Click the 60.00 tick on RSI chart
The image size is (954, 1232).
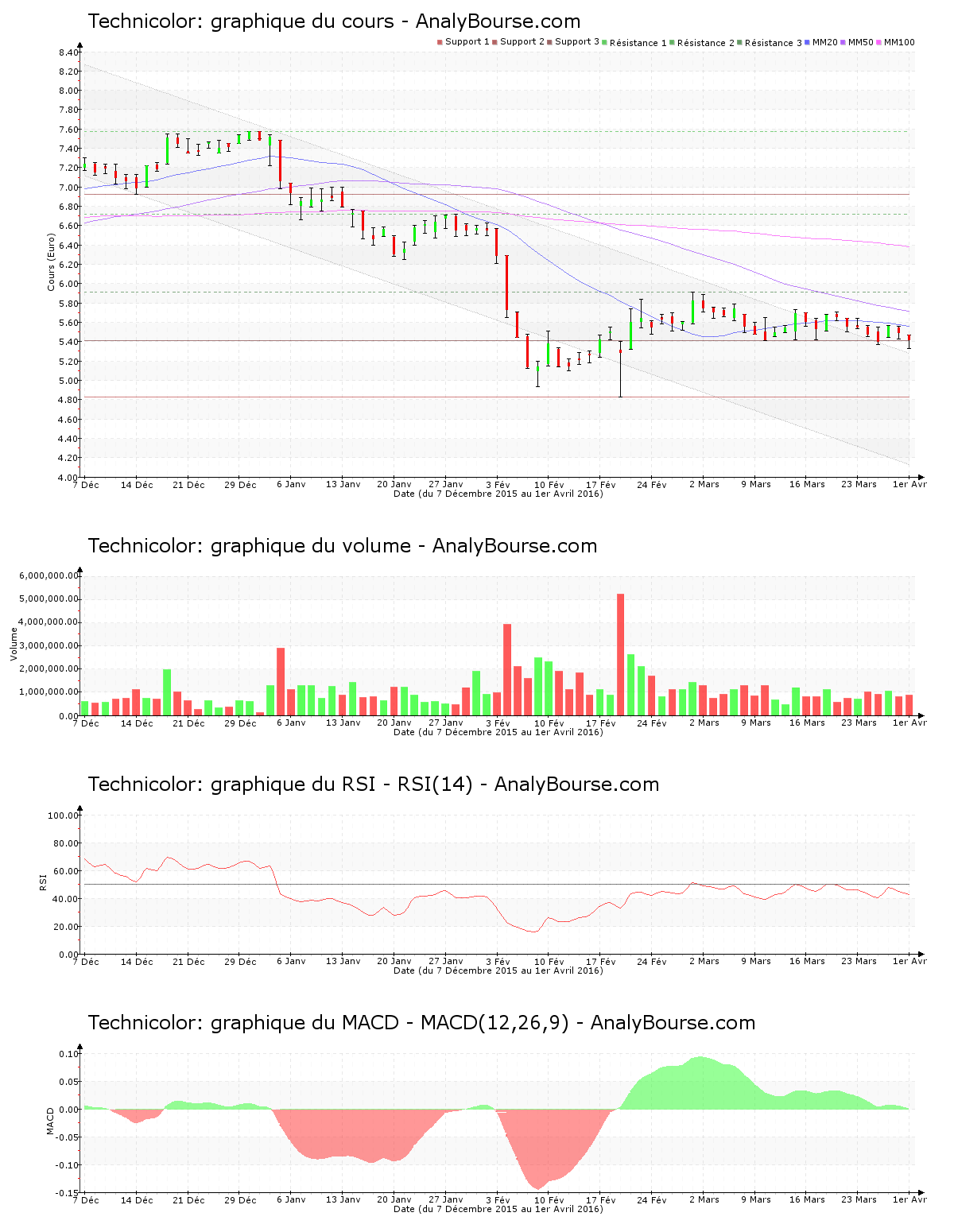66,871
